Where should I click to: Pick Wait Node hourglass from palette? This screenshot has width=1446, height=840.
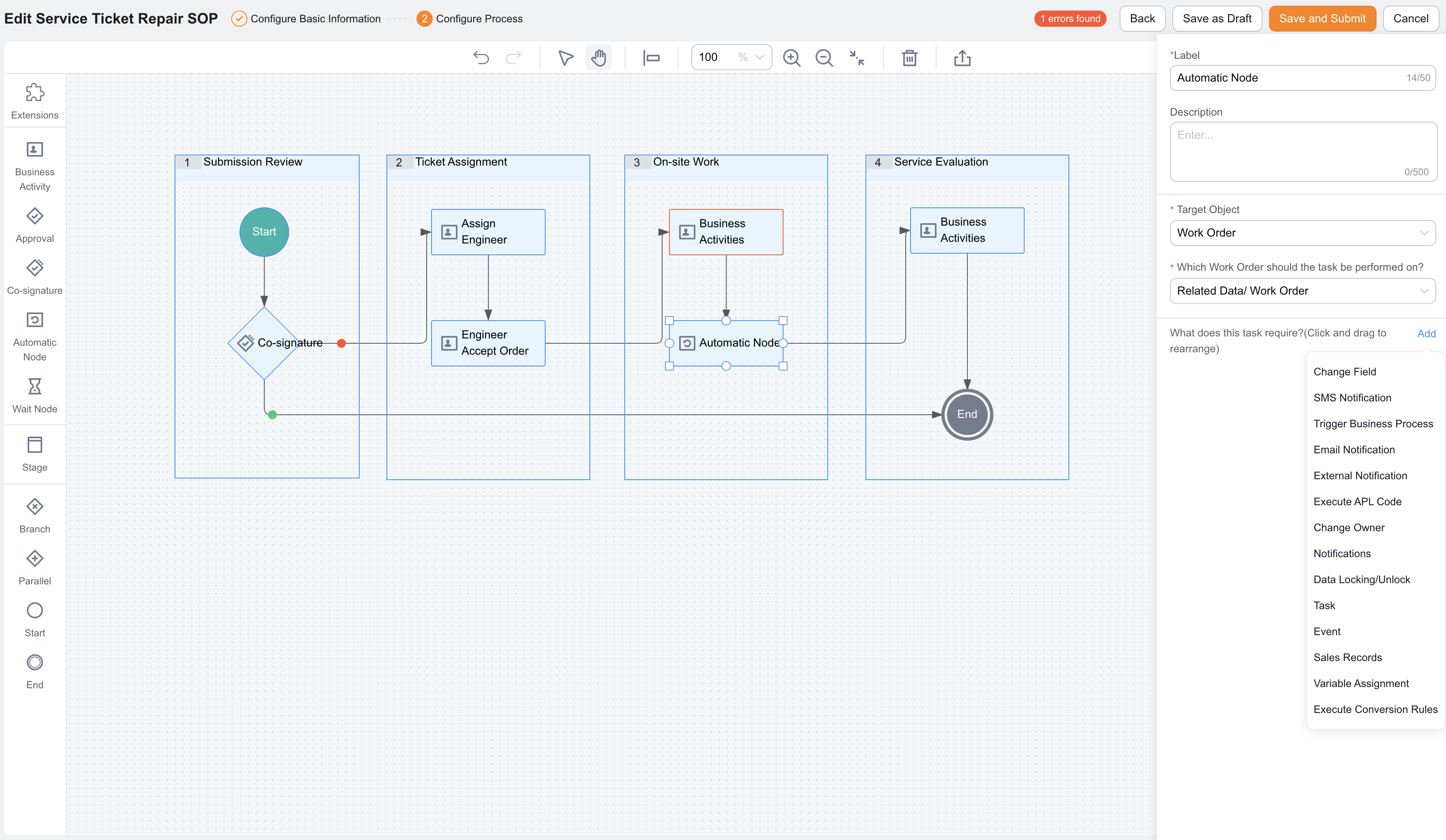point(35,395)
